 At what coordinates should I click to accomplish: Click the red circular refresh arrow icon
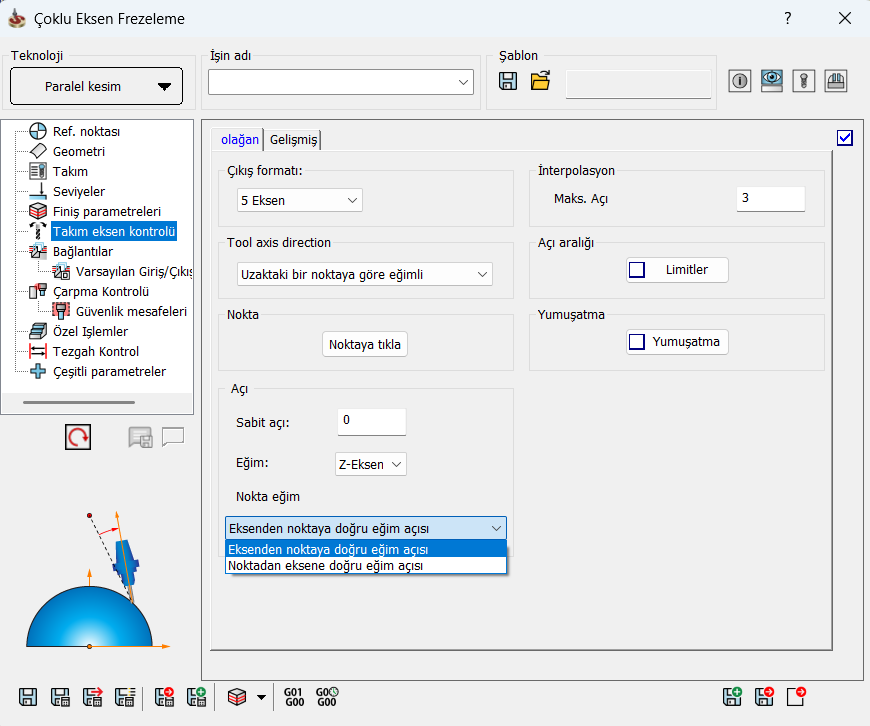78,437
